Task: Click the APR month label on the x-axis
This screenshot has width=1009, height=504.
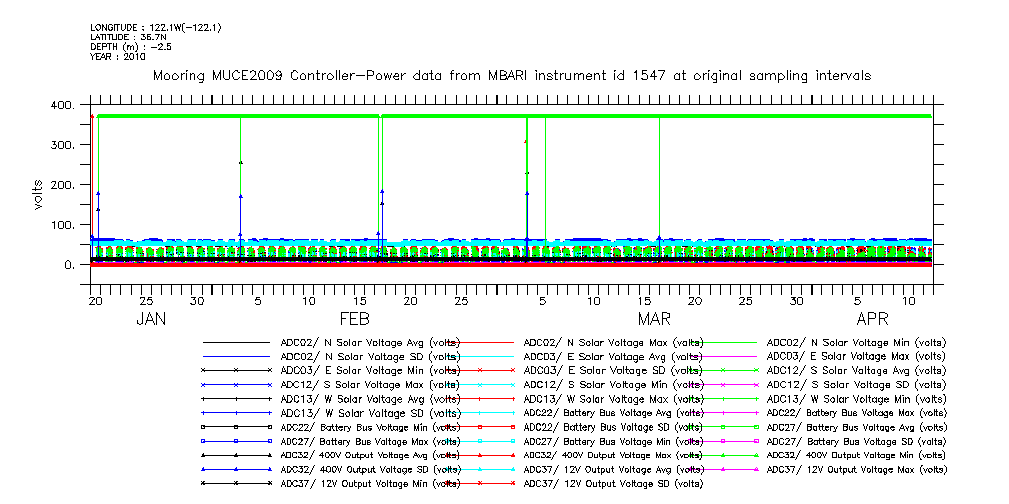Action: [872, 319]
